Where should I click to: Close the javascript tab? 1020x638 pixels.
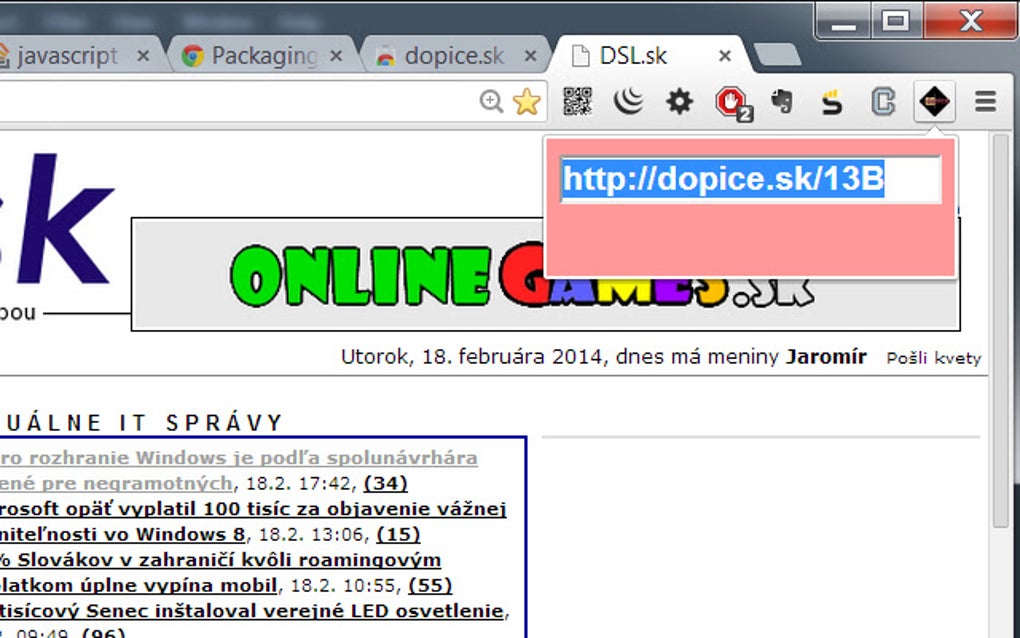pyautogui.click(x=143, y=57)
